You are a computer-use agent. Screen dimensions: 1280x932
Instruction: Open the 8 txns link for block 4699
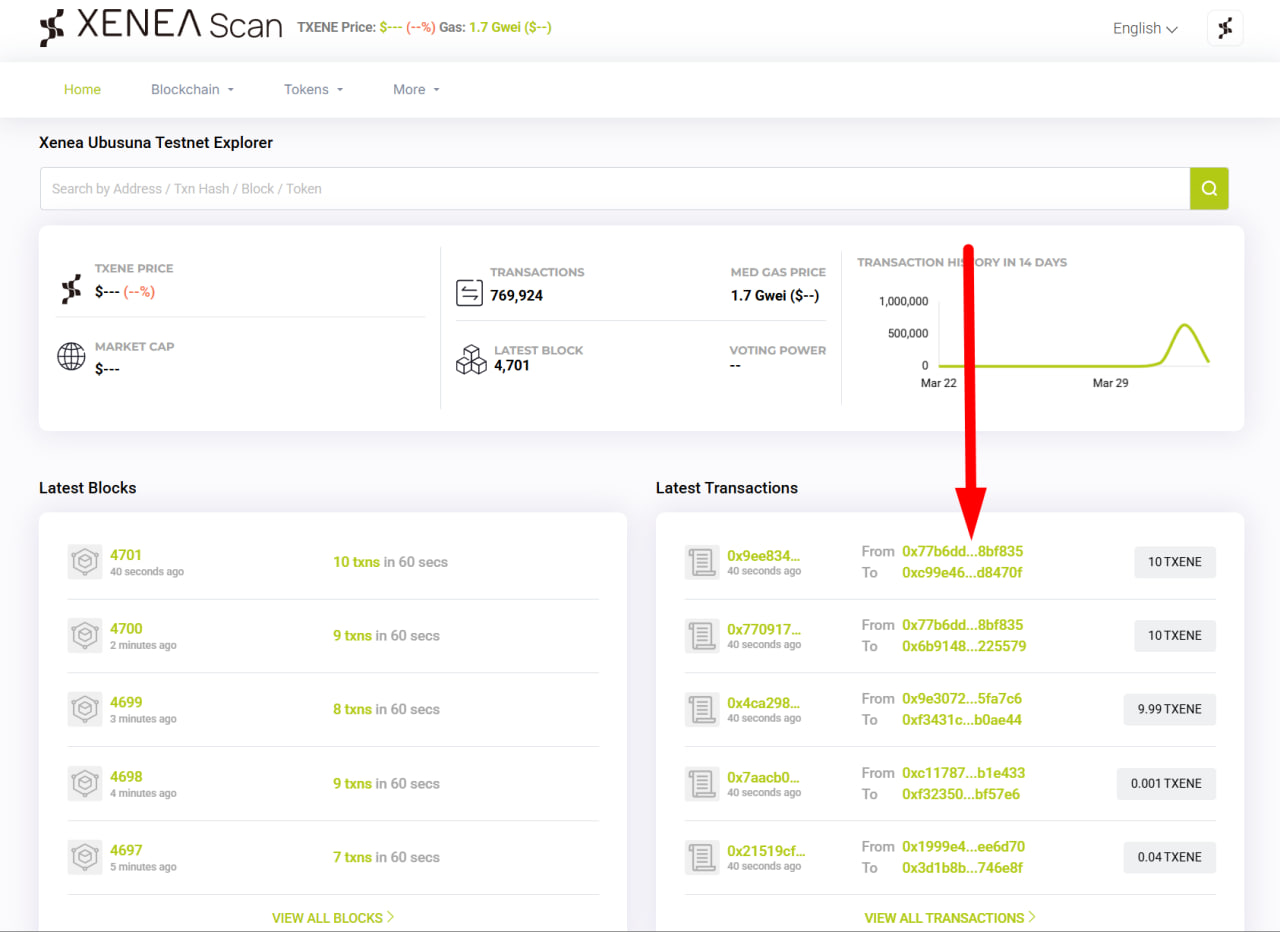click(x=352, y=710)
